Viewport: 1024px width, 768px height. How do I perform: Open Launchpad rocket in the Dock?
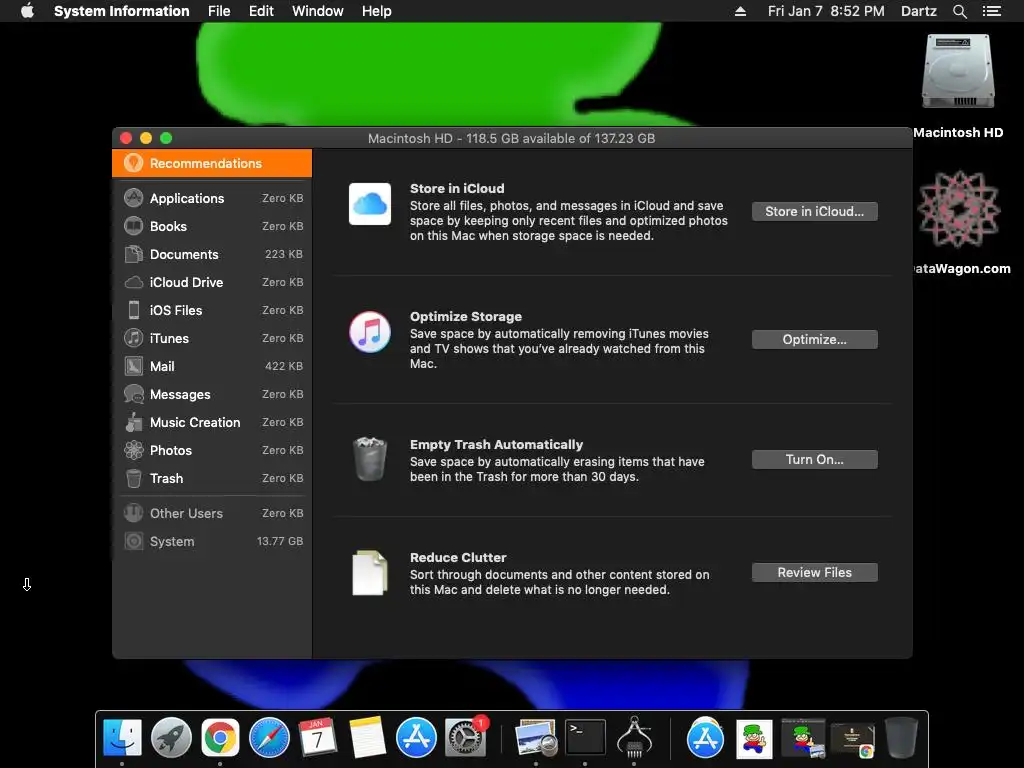[x=171, y=738]
